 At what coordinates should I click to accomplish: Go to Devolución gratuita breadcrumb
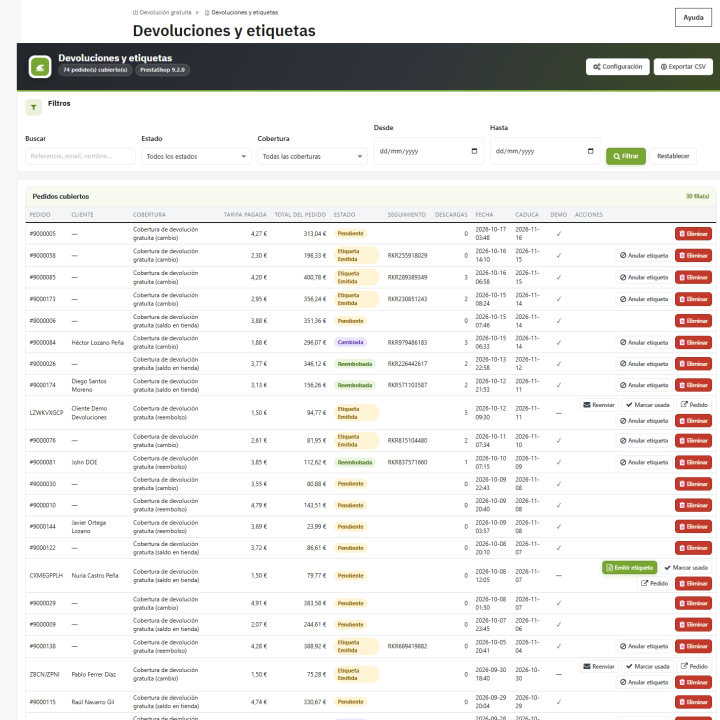tap(162, 12)
